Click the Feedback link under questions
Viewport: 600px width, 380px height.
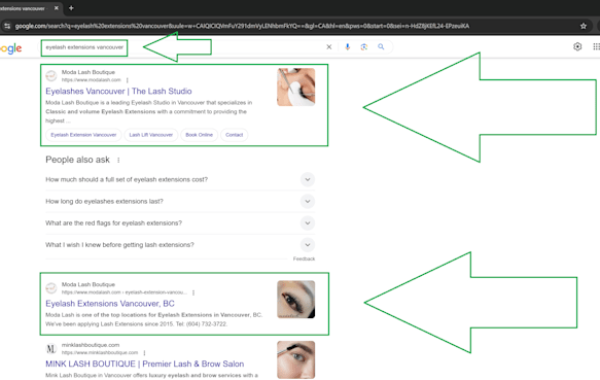(304, 259)
